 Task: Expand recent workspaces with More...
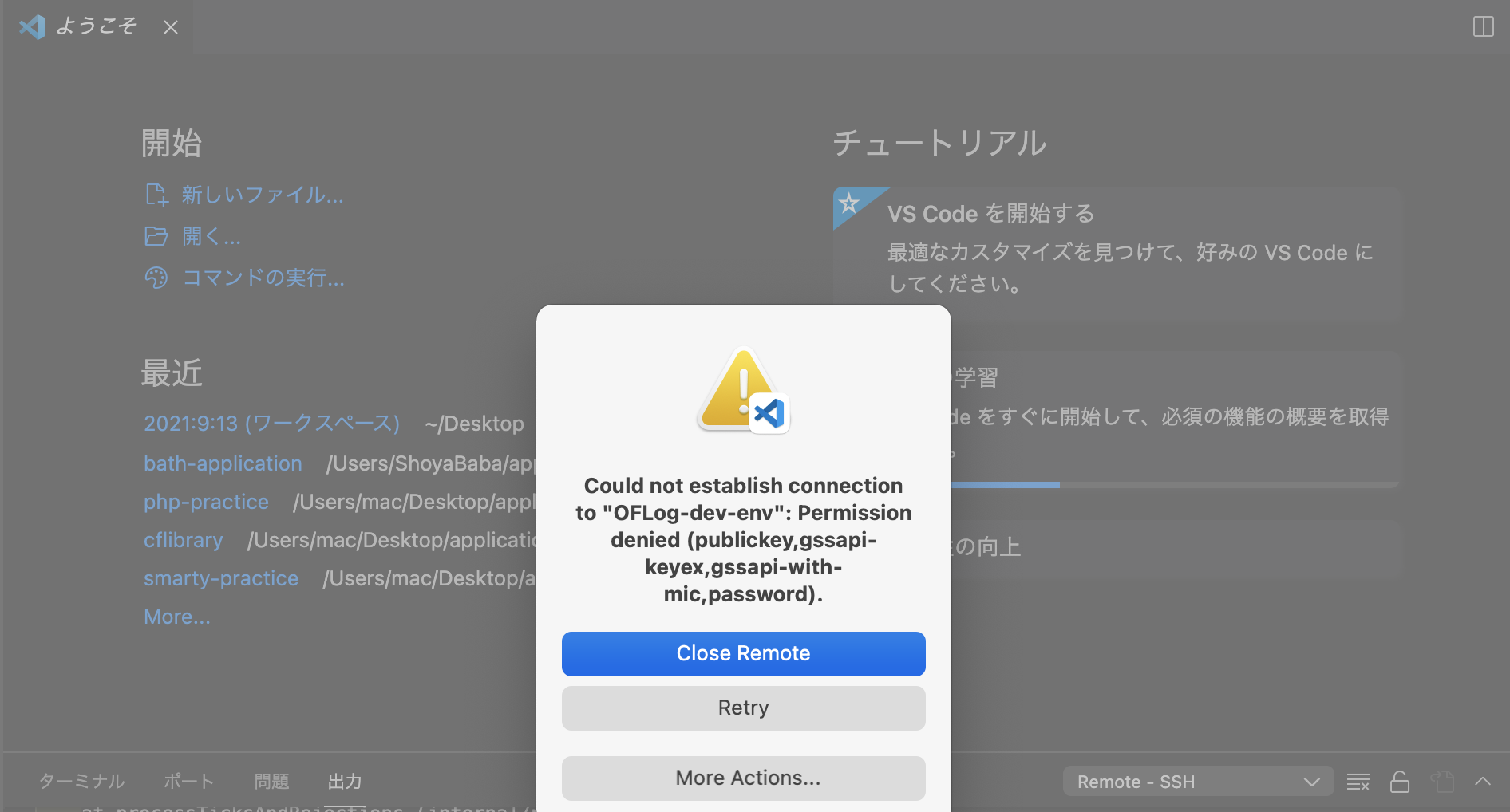176,616
